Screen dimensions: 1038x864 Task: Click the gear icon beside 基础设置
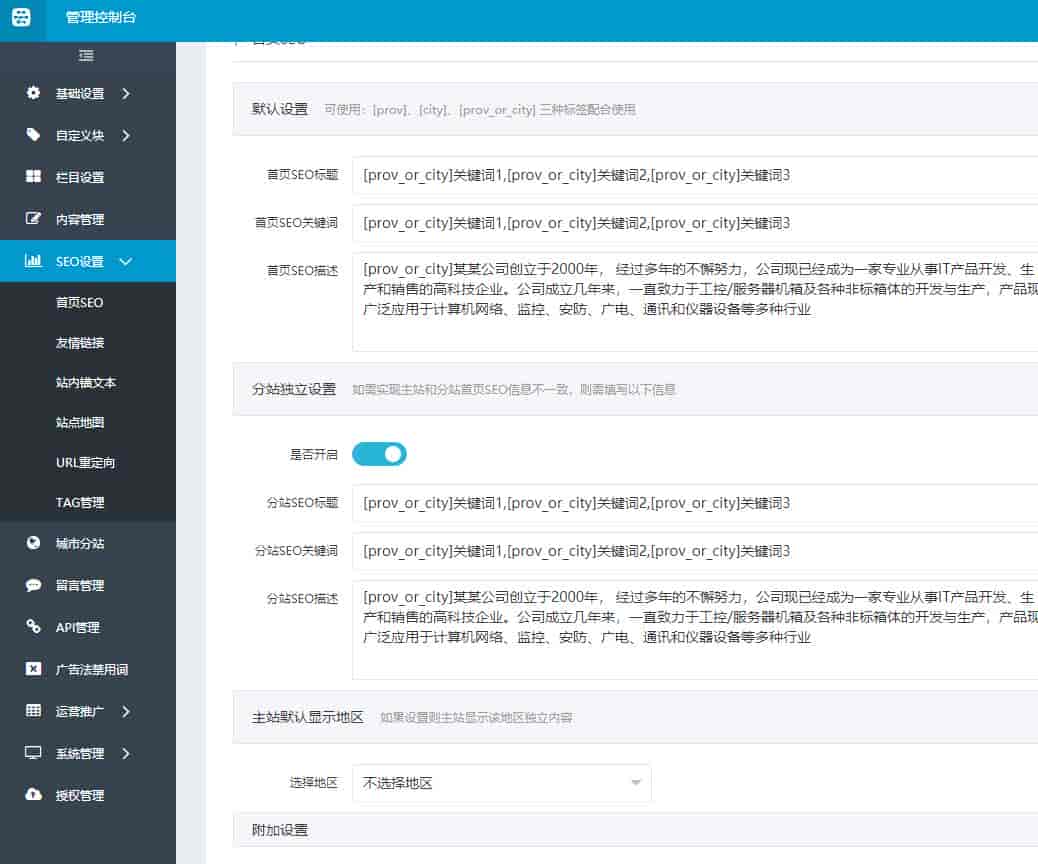point(34,93)
